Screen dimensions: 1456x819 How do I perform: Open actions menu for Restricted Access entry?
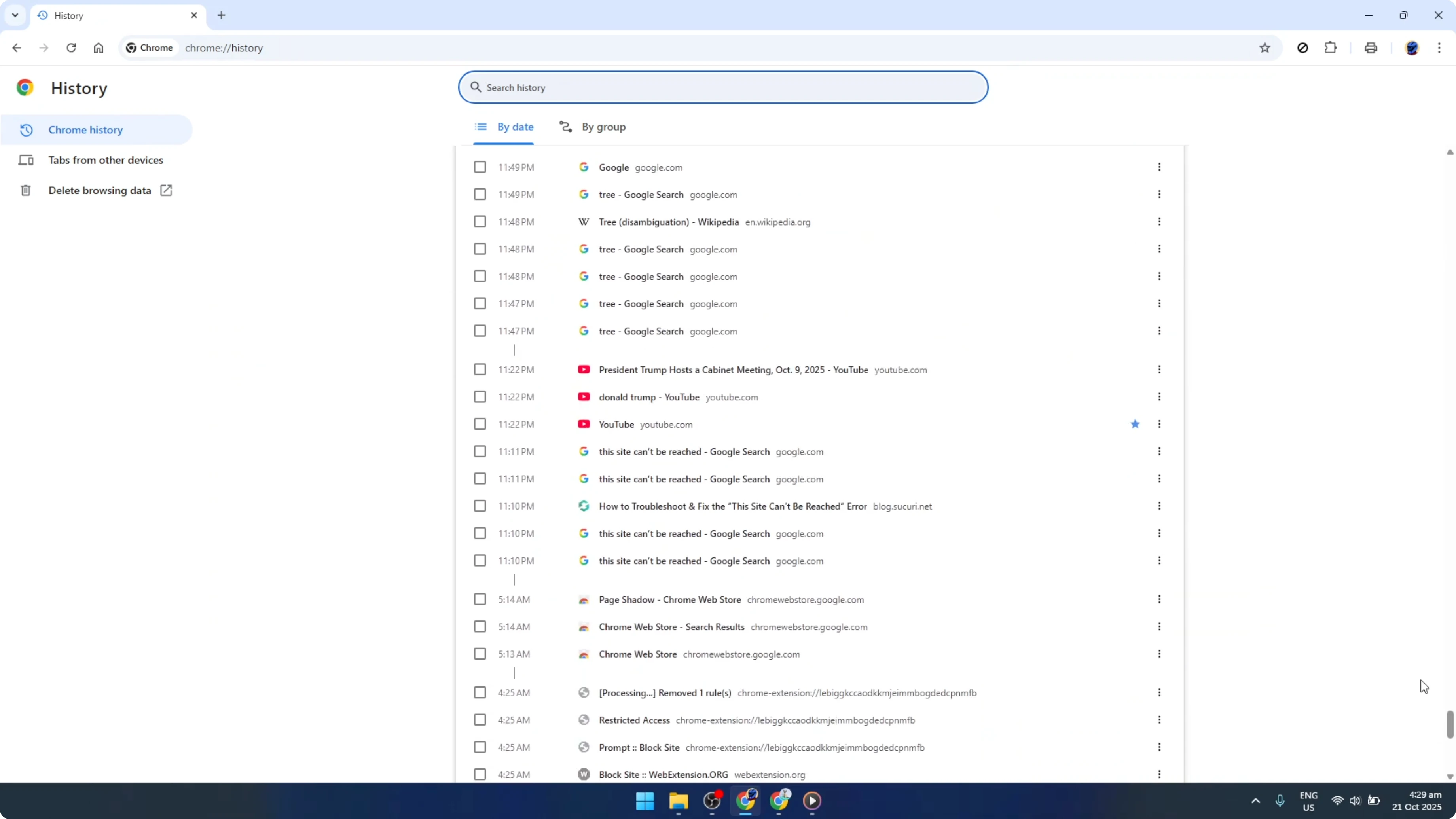pyautogui.click(x=1159, y=720)
